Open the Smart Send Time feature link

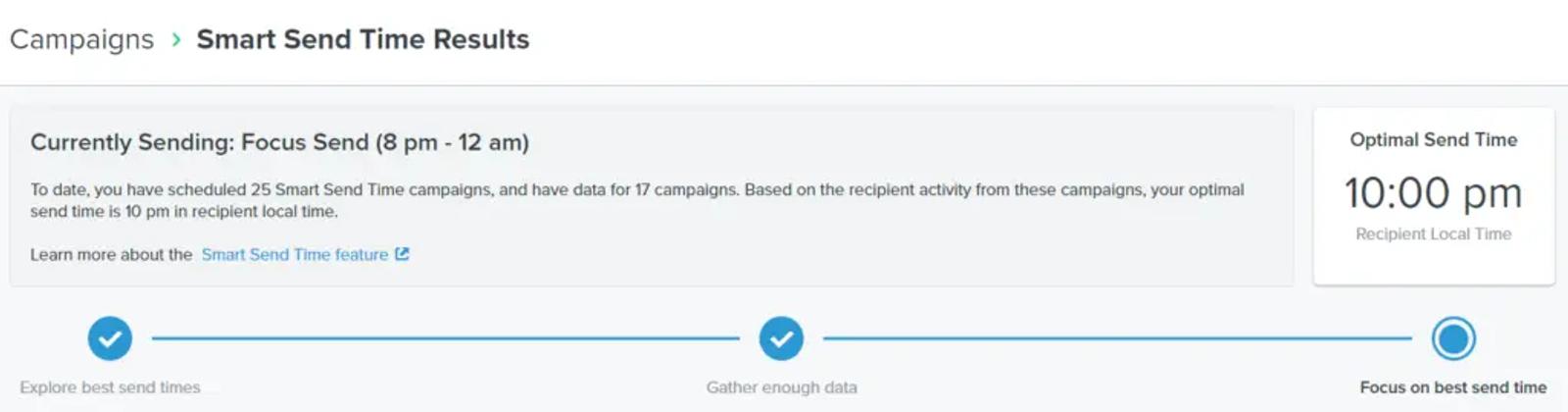click(x=295, y=254)
